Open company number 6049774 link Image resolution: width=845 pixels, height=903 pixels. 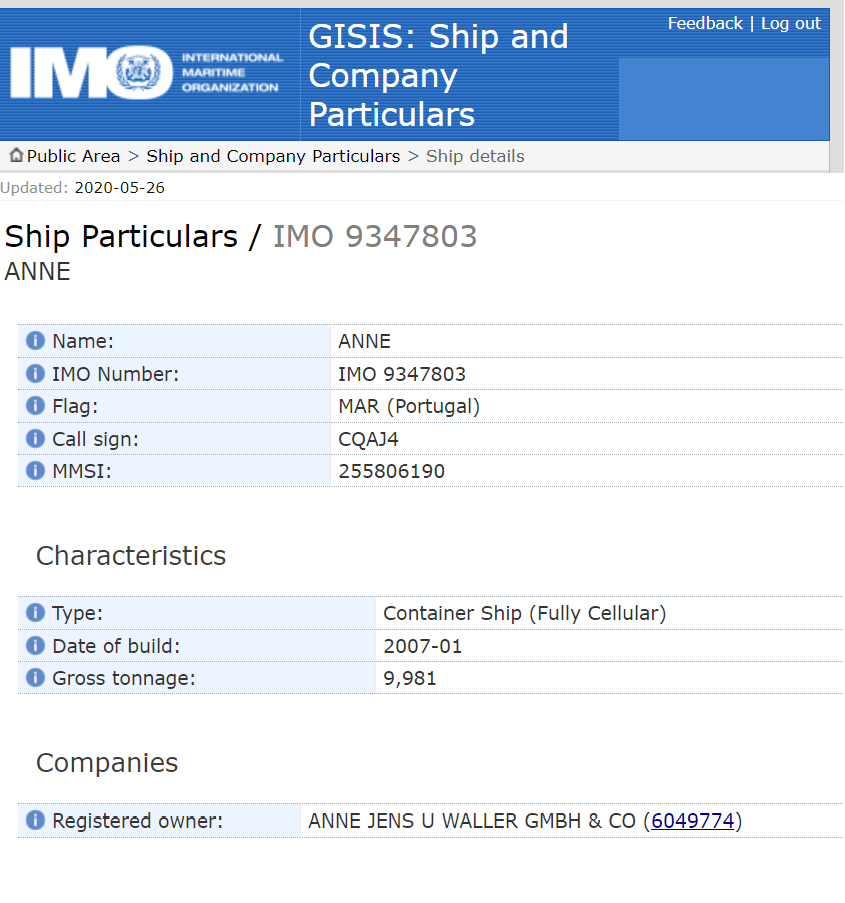[x=693, y=821]
